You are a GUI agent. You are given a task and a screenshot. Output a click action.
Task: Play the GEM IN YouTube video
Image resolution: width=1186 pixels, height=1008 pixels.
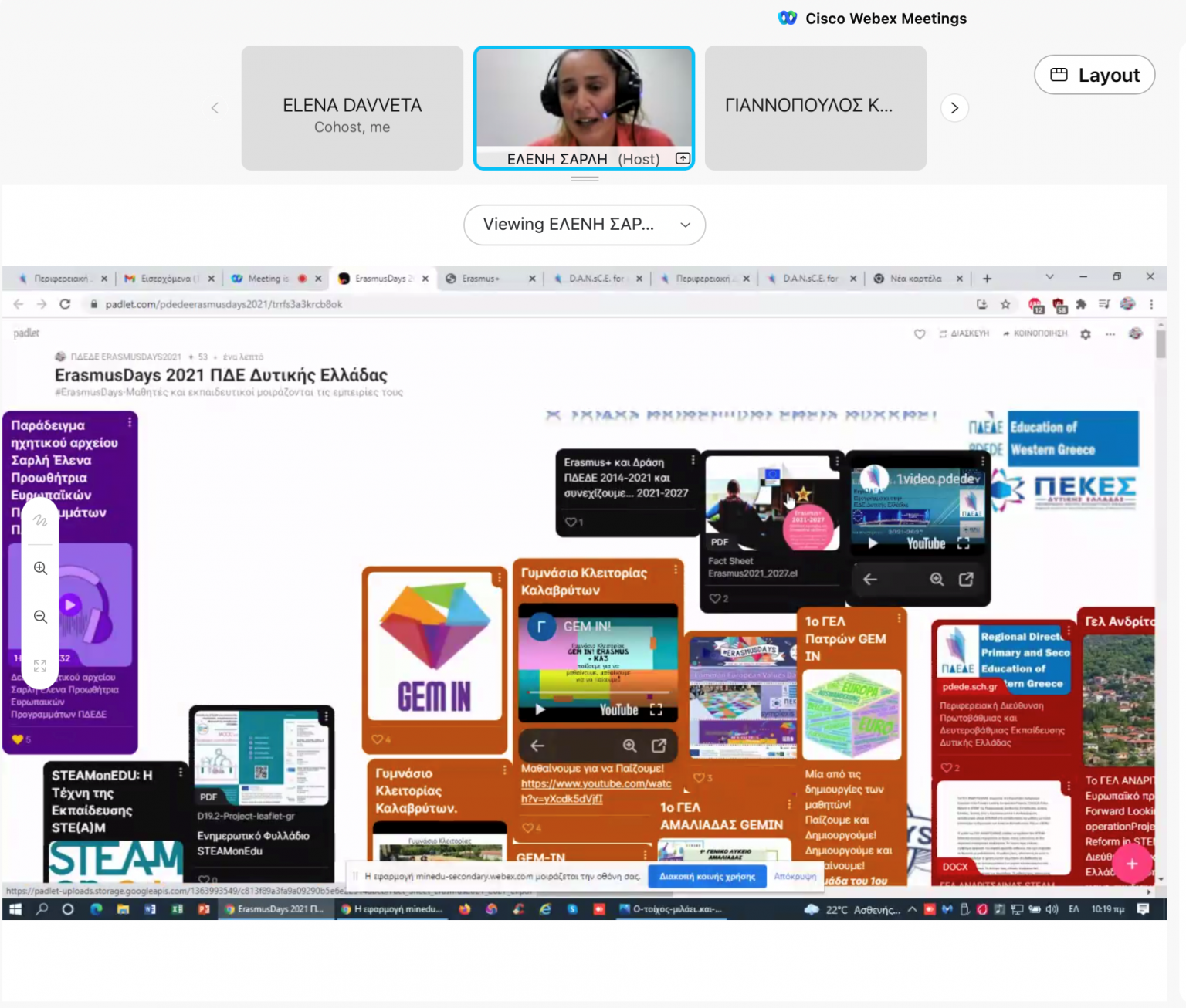pyautogui.click(x=540, y=709)
